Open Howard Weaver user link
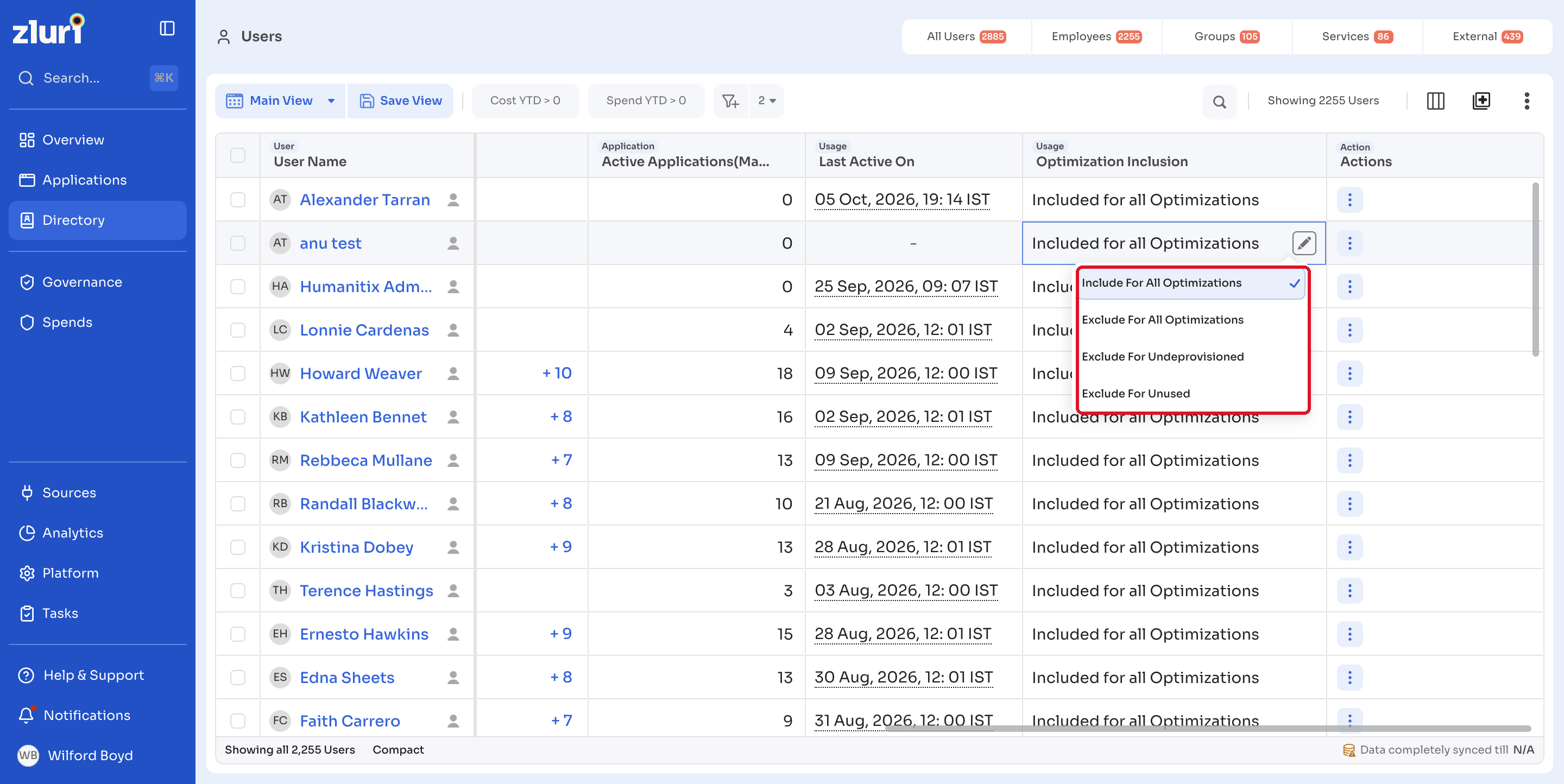1564x784 pixels. coord(361,373)
